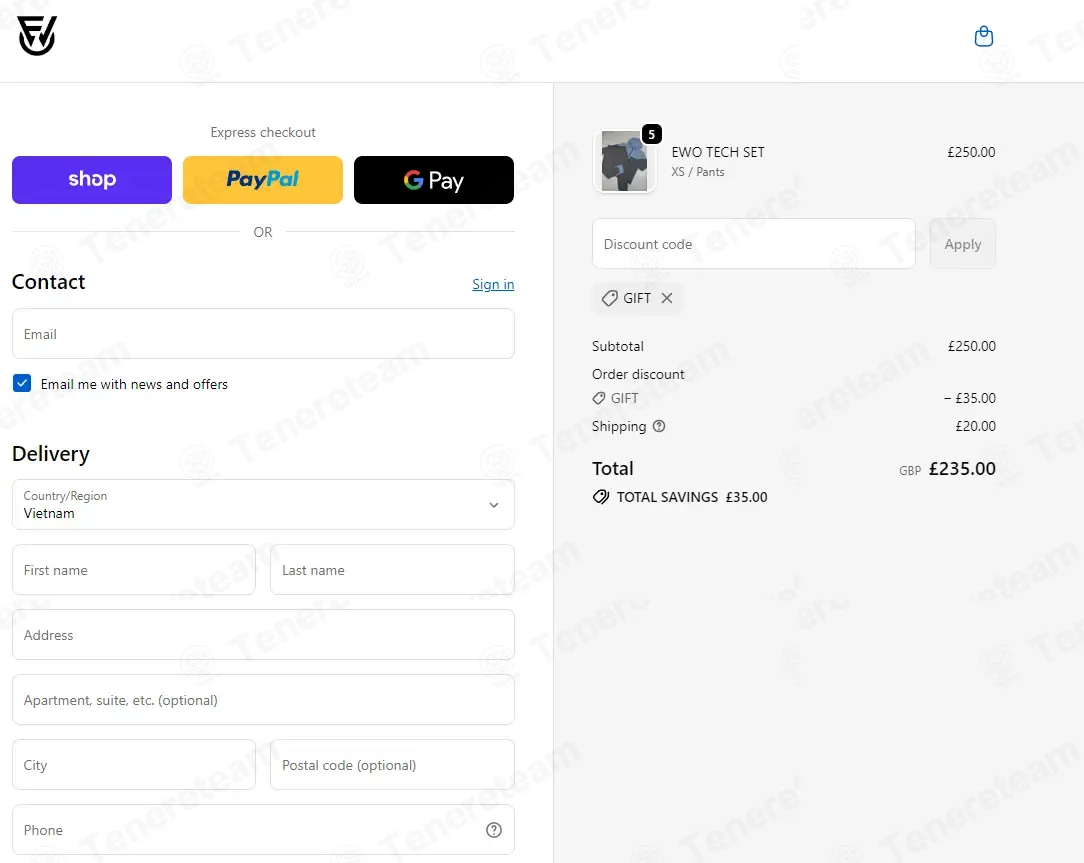Click the City input field
This screenshot has width=1084, height=863.
[x=133, y=765]
